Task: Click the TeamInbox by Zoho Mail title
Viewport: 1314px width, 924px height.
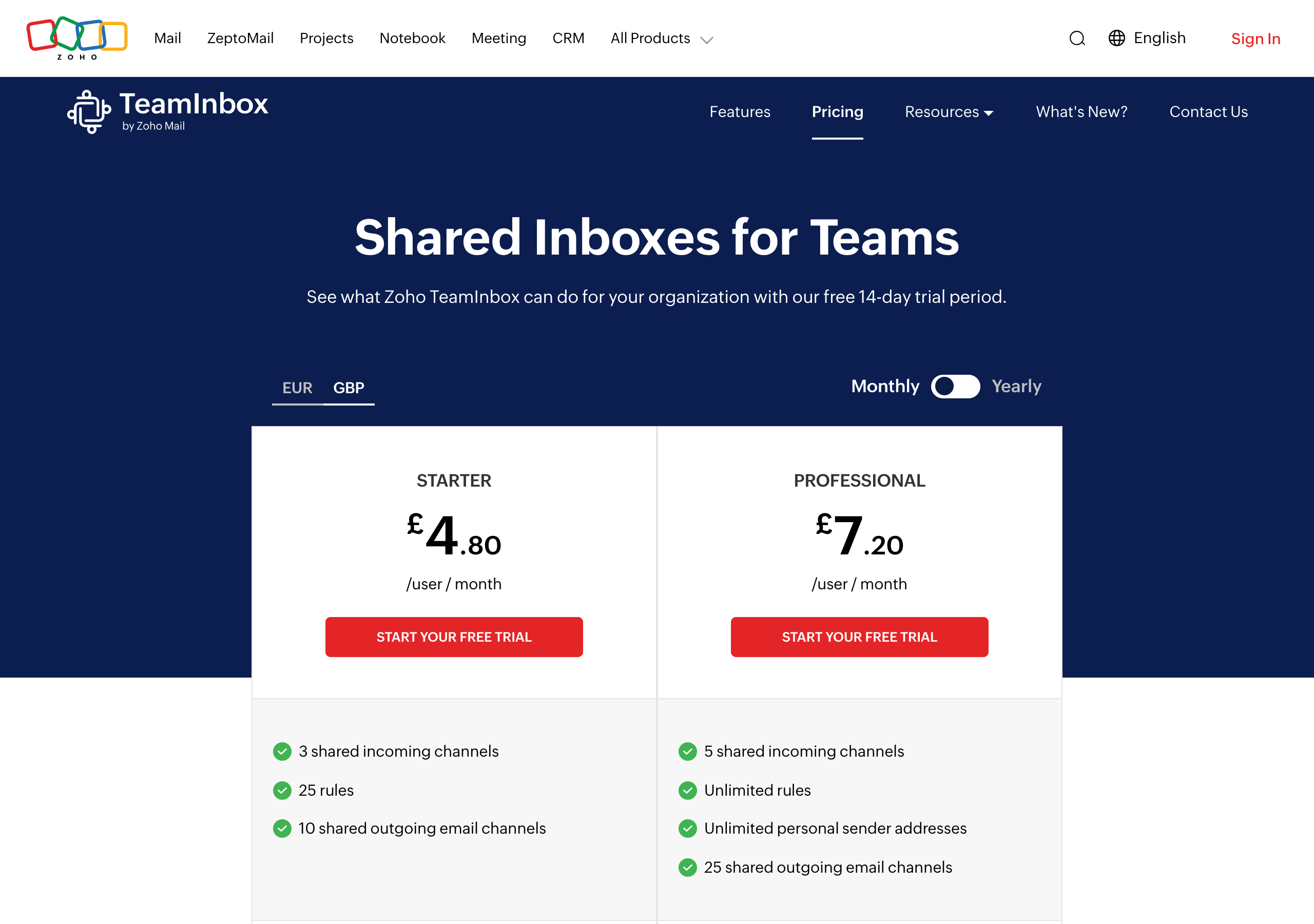Action: (194, 111)
